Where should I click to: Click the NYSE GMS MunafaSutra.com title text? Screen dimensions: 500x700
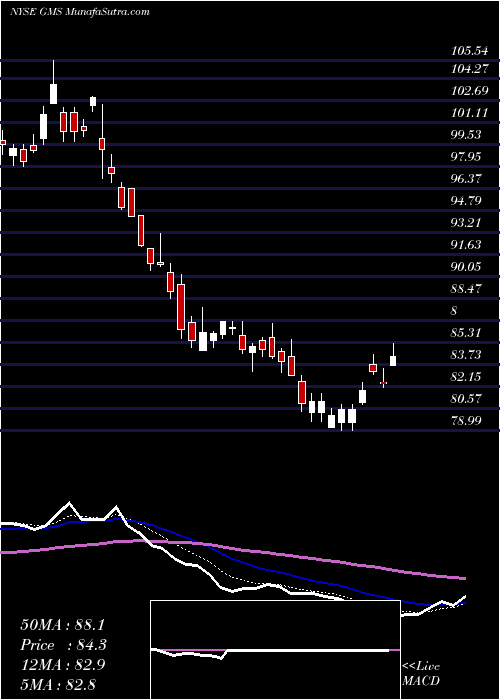[x=79, y=12]
